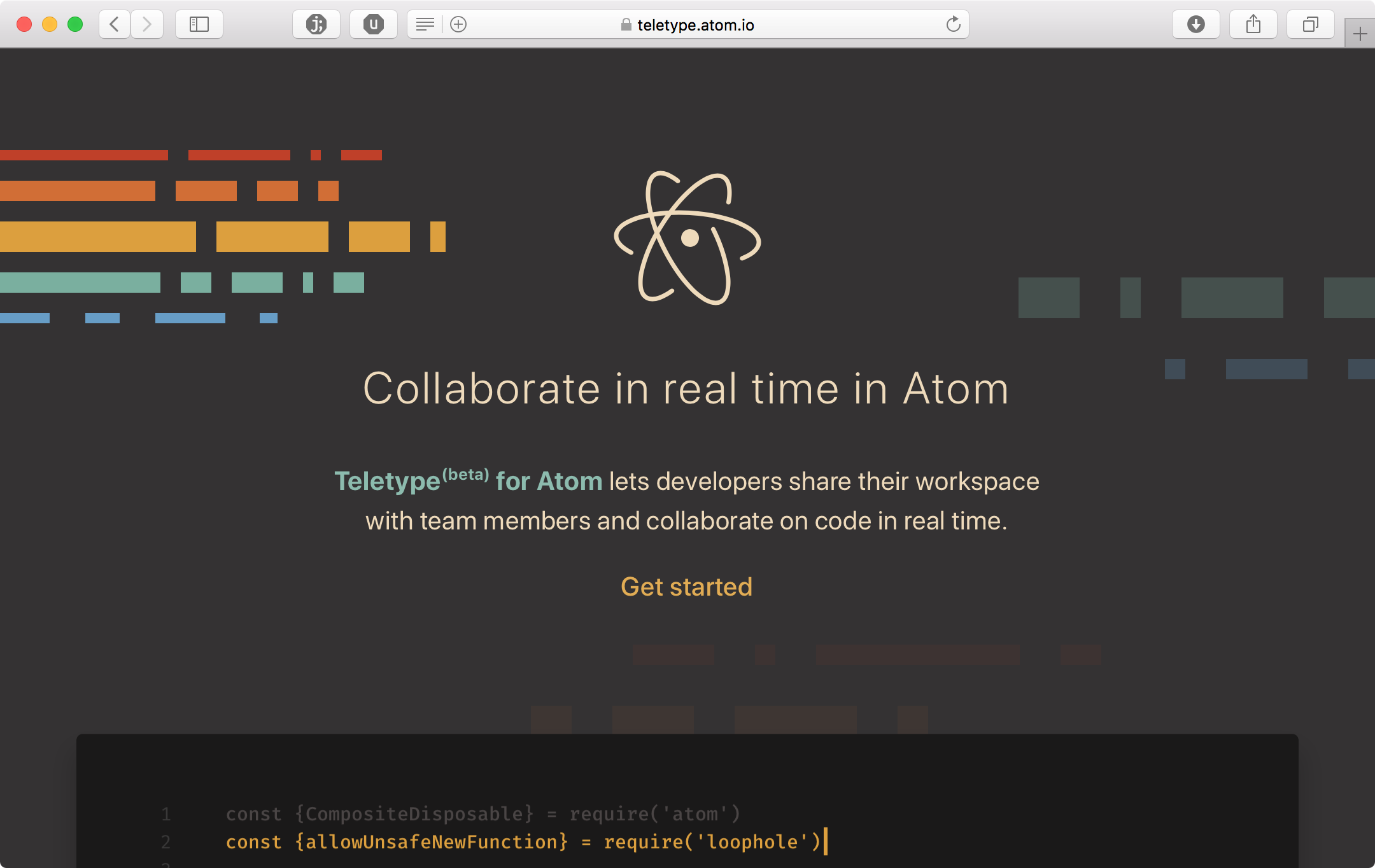Toggle Reader view in address bar
The width and height of the screenshot is (1375, 868).
[425, 24]
